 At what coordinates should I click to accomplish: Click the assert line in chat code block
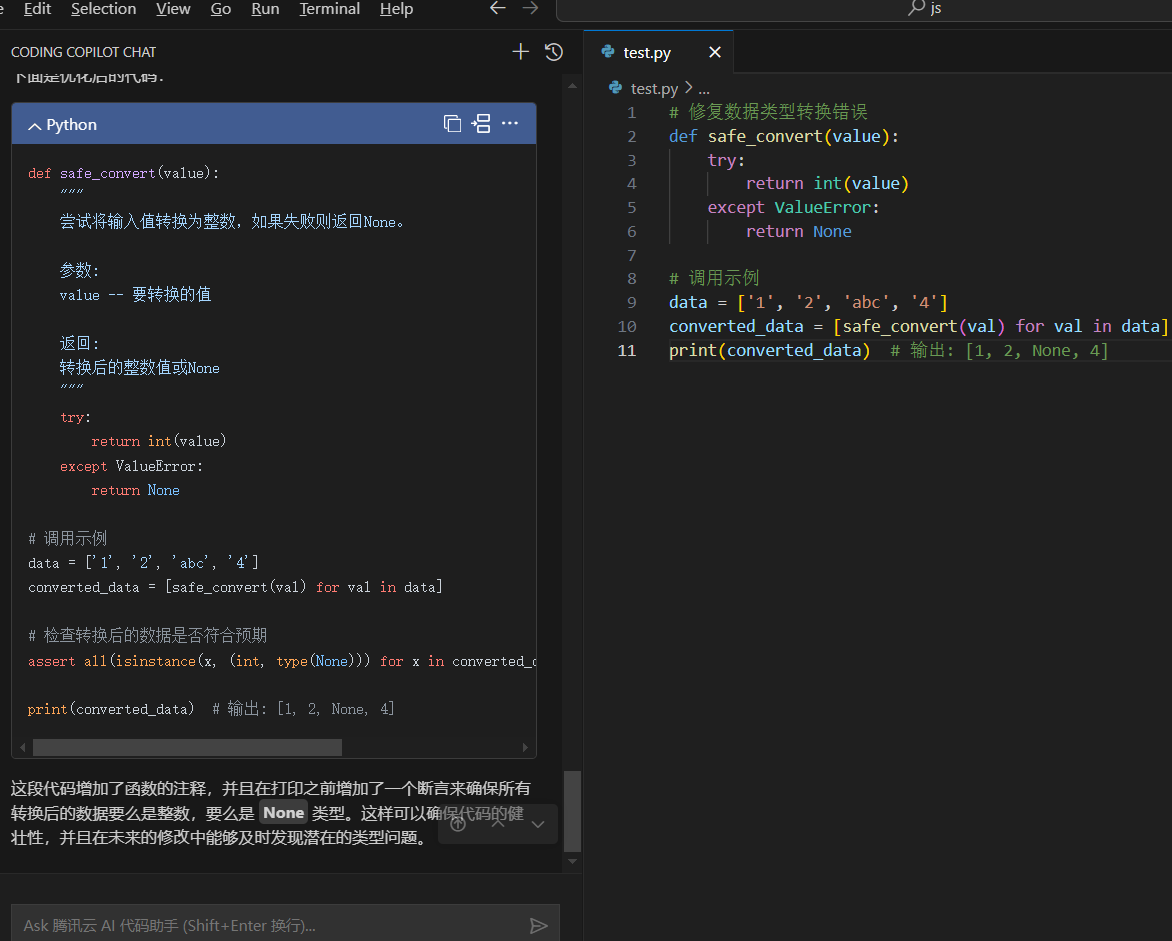point(281,661)
